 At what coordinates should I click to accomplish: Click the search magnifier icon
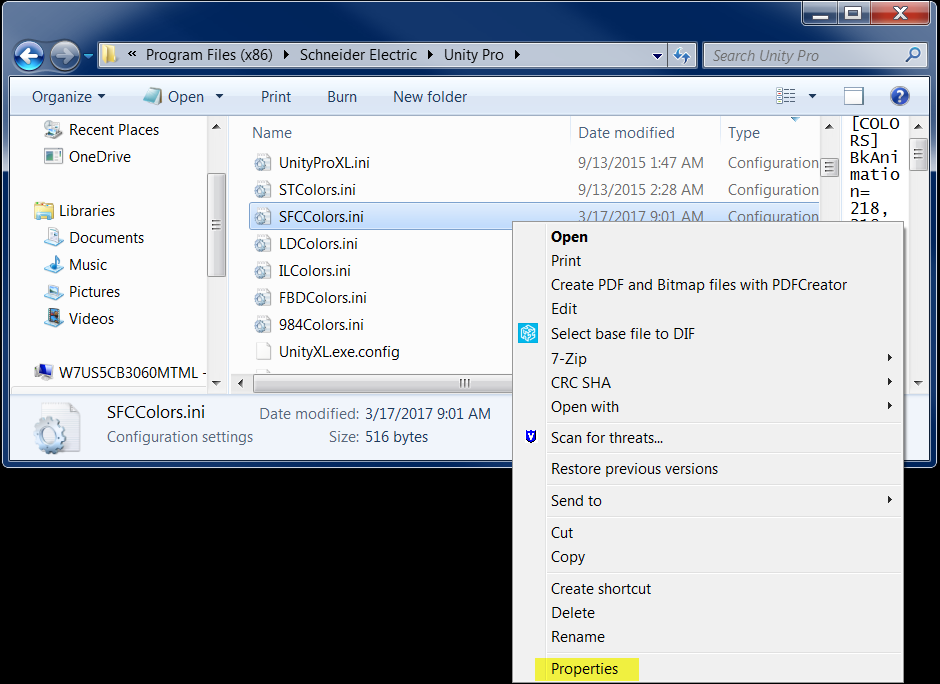(913, 55)
